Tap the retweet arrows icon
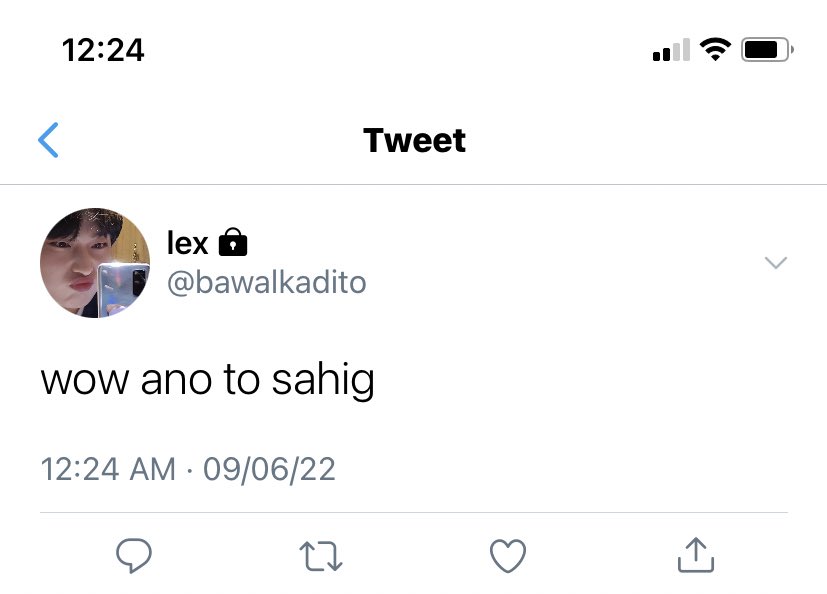 [x=321, y=556]
